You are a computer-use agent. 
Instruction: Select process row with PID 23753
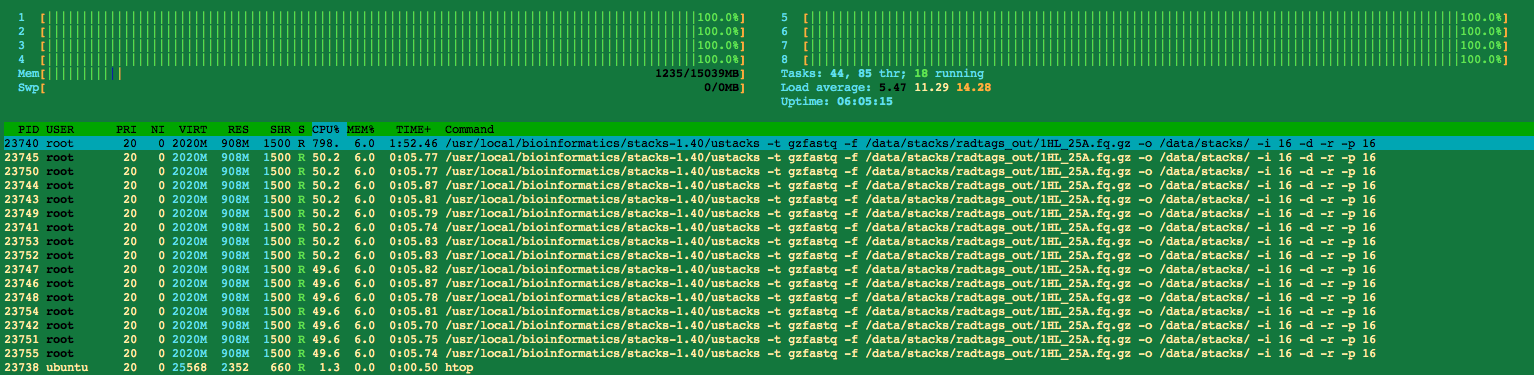(x=767, y=241)
